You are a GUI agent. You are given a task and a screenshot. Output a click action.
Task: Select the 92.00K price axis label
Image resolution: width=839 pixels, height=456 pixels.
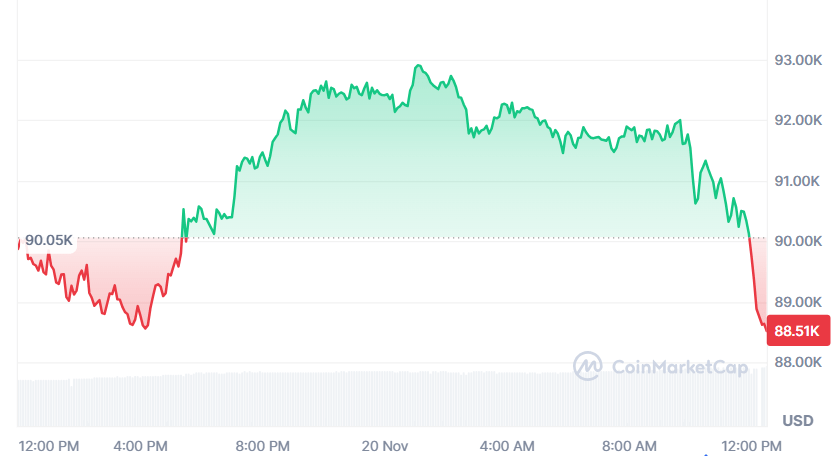pos(798,120)
